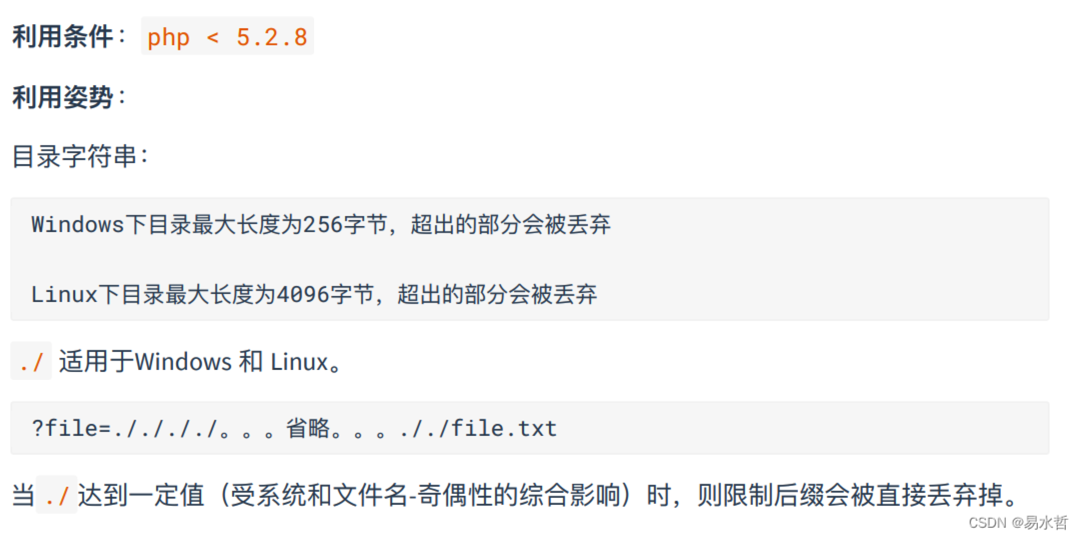
Task: Click the './' inline code after 当
Action: pos(57,496)
